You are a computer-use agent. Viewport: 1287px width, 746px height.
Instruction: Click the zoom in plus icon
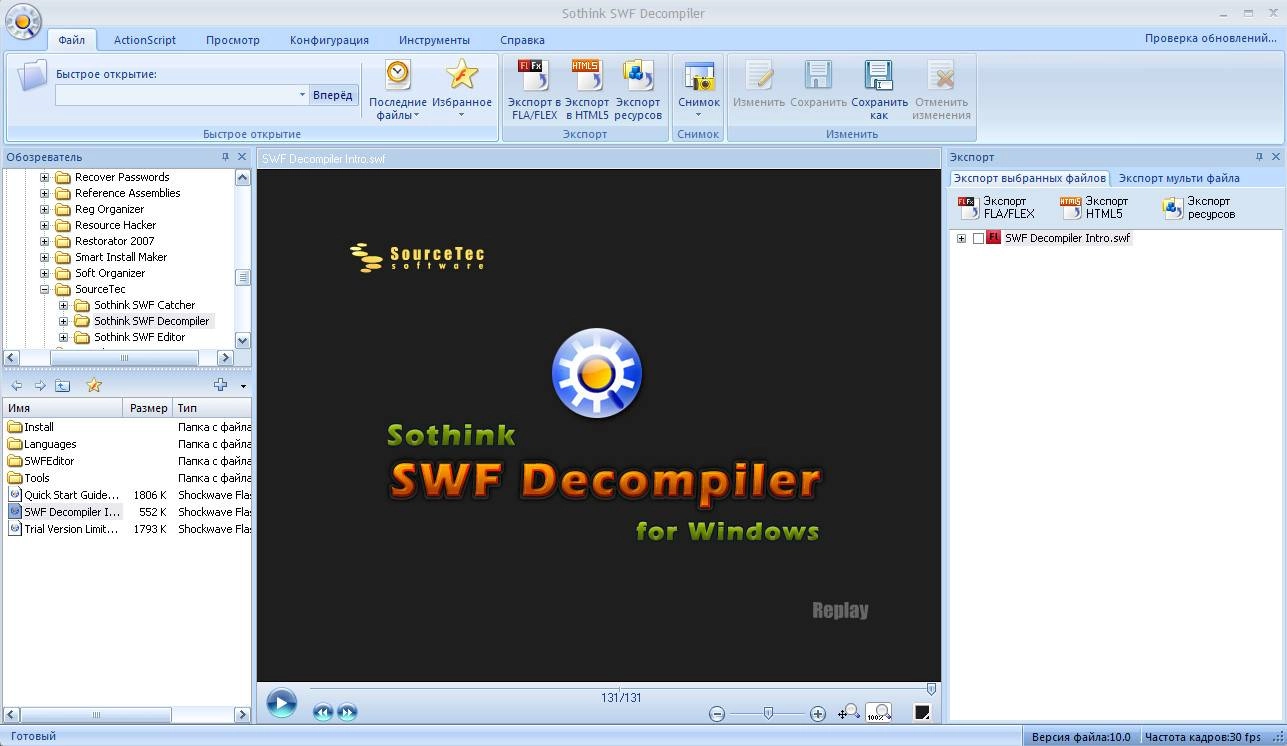[x=818, y=713]
